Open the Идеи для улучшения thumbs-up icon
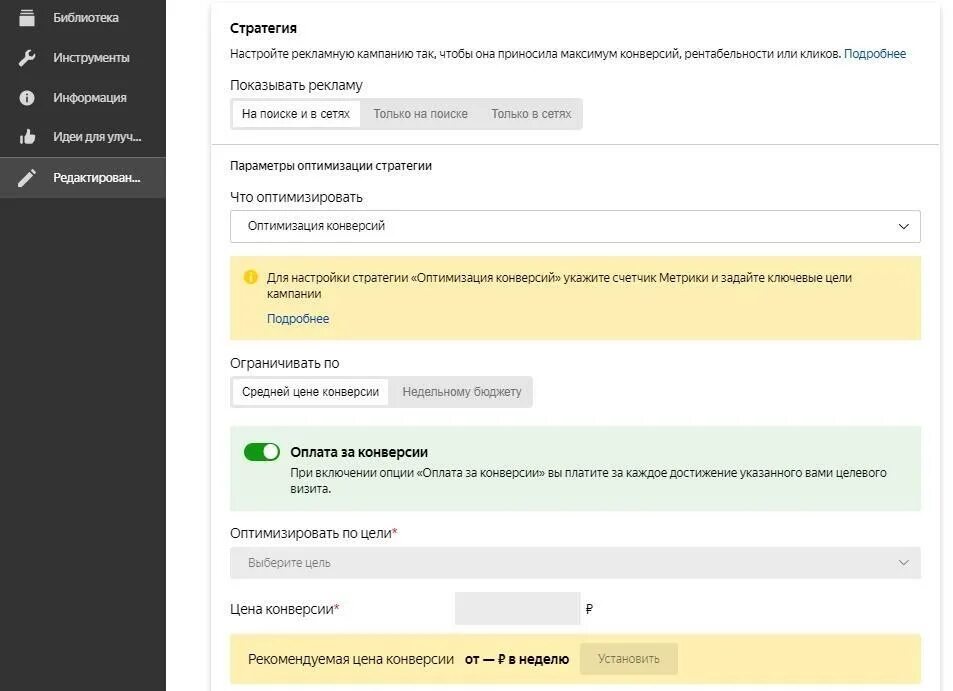Image resolution: width=953 pixels, height=691 pixels. click(x=27, y=137)
